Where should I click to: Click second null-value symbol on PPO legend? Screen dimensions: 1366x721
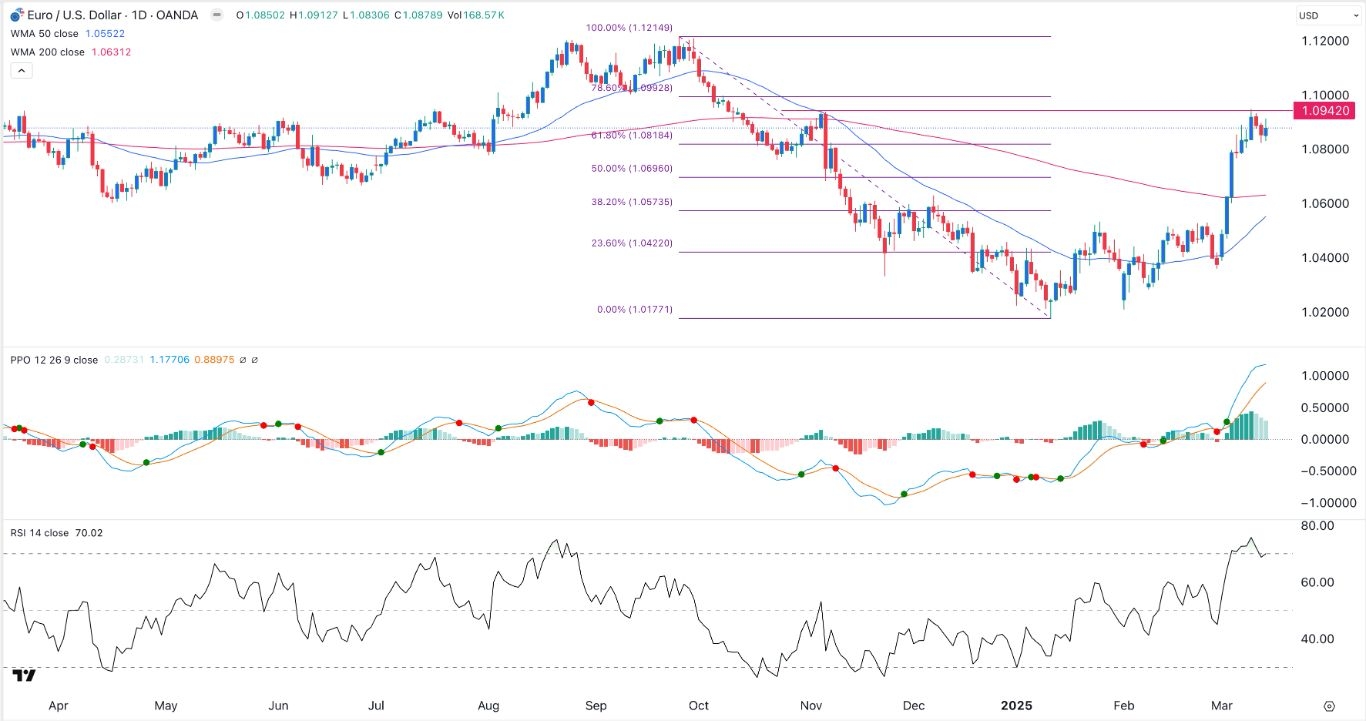(x=256, y=360)
